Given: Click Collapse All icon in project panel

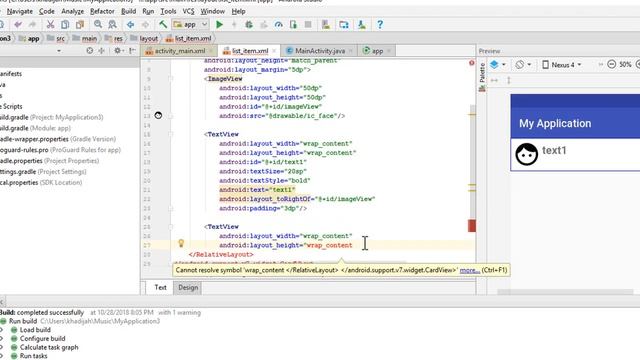Looking at the screenshot, I should [x=102, y=51].
